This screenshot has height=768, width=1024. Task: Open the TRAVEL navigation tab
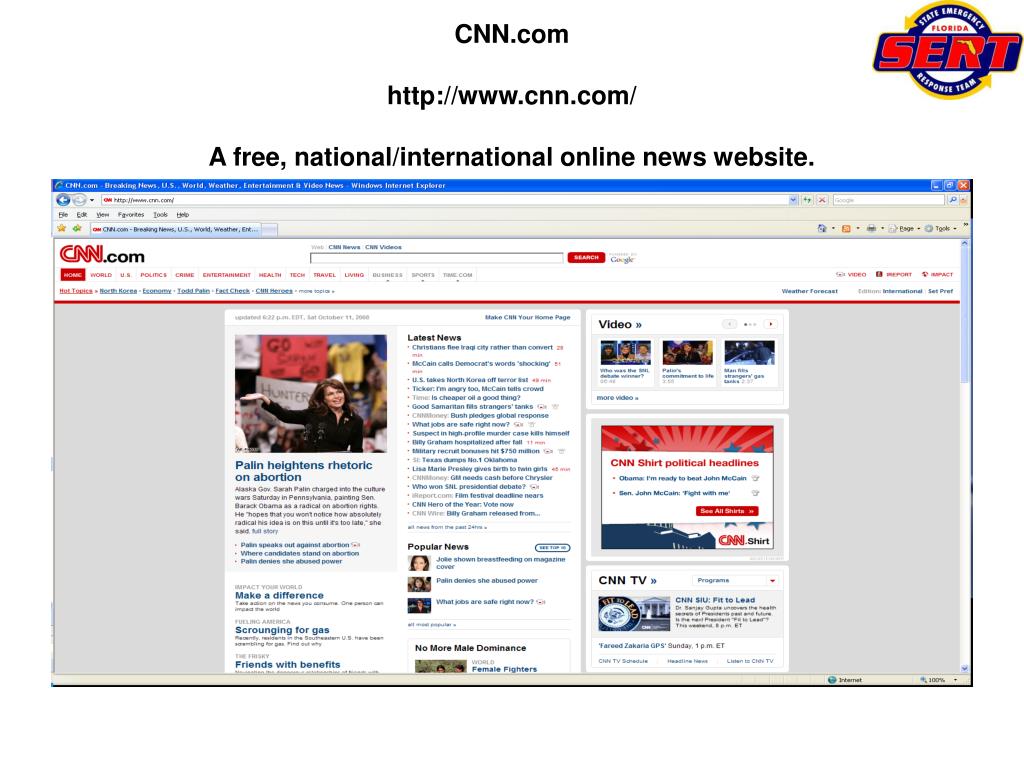coord(325,275)
